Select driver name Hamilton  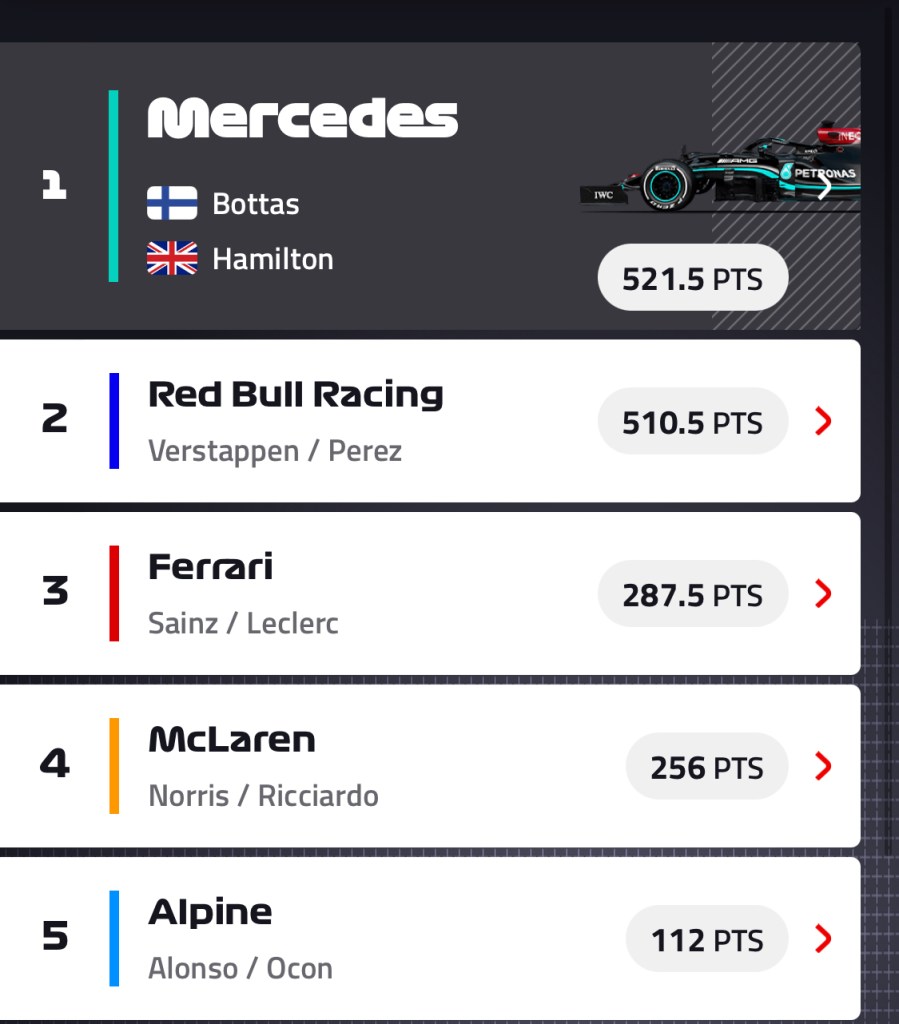coord(273,259)
